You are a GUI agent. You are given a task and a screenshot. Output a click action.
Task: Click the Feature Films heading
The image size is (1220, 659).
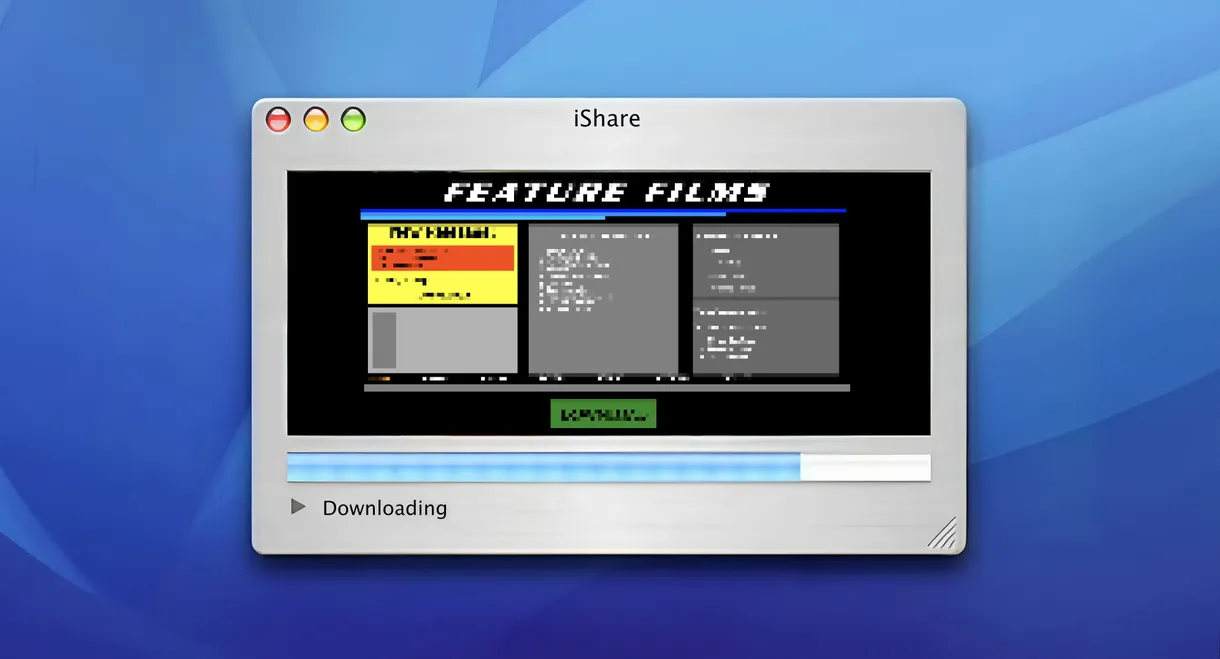607,192
